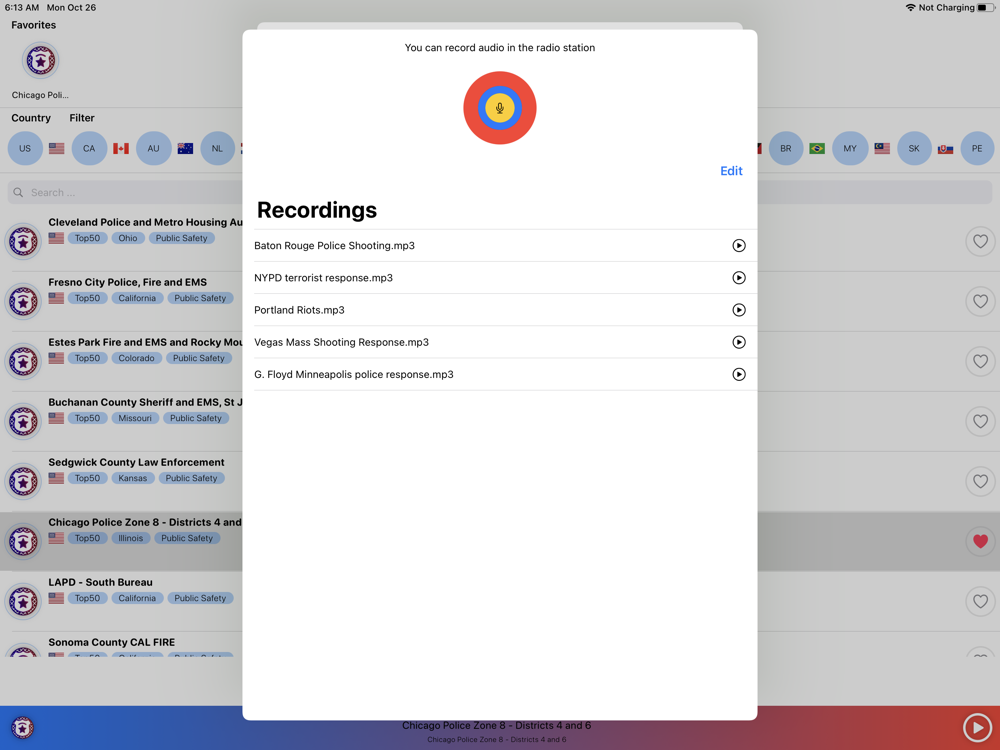The width and height of the screenshot is (1000, 750).
Task: Check the battery status icon
Action: (x=986, y=8)
